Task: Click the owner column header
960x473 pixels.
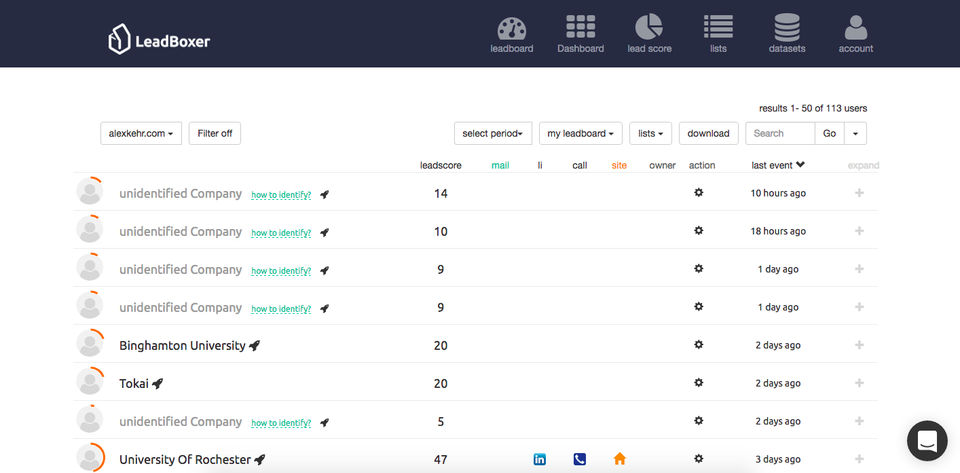Action: point(662,165)
